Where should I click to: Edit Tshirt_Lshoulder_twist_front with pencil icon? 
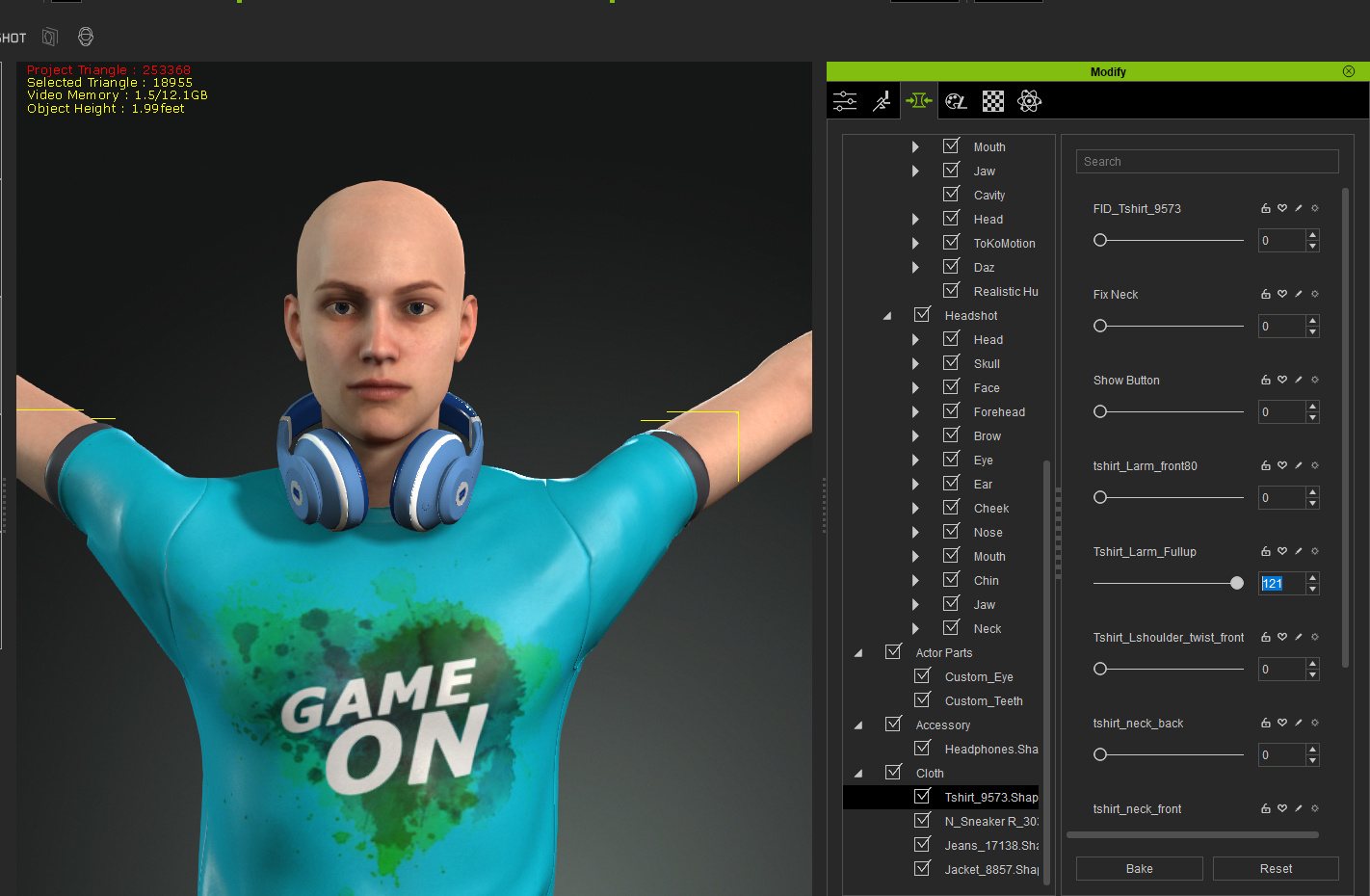(x=1299, y=637)
